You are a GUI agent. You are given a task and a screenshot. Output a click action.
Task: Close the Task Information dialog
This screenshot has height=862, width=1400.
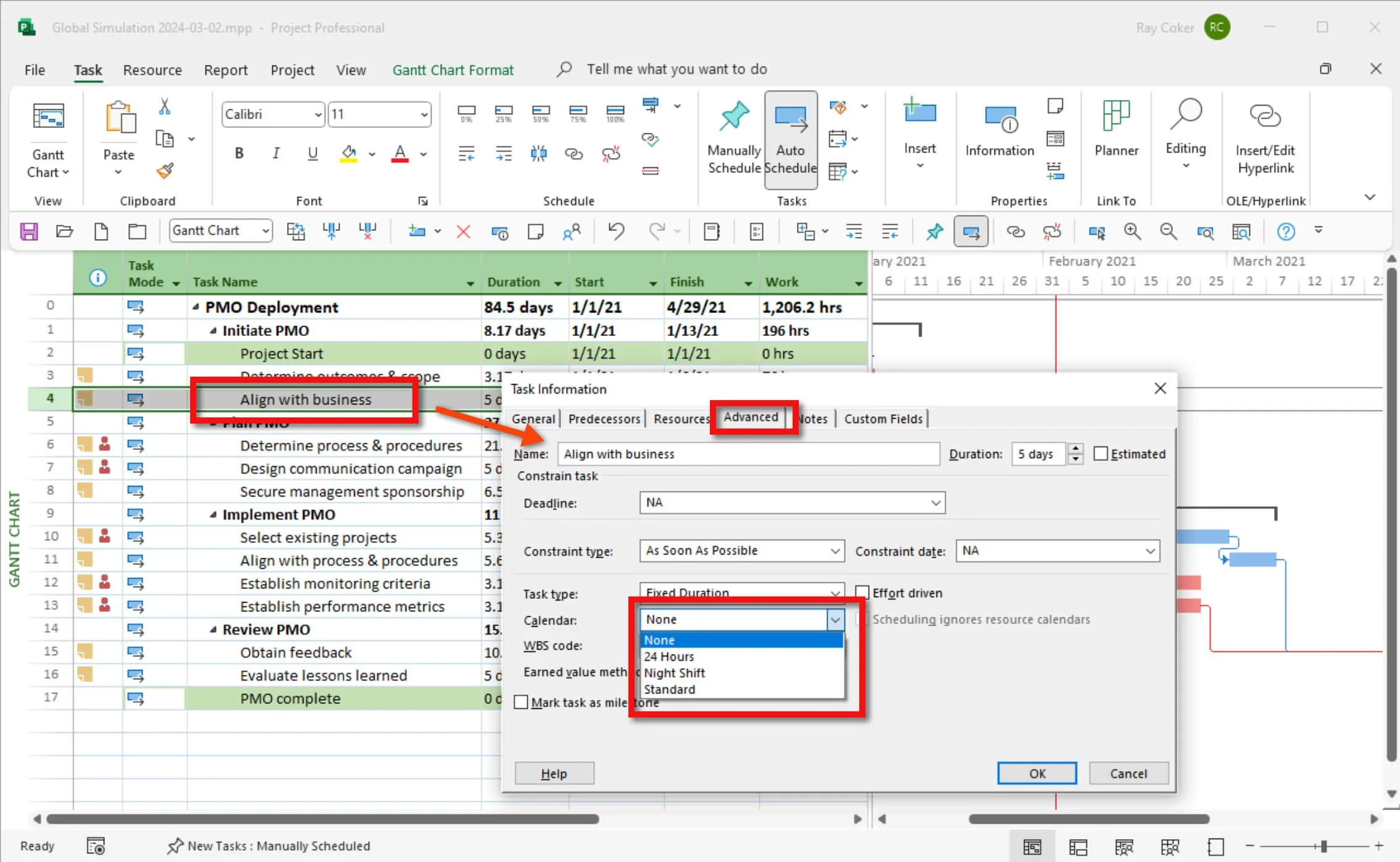click(1160, 388)
